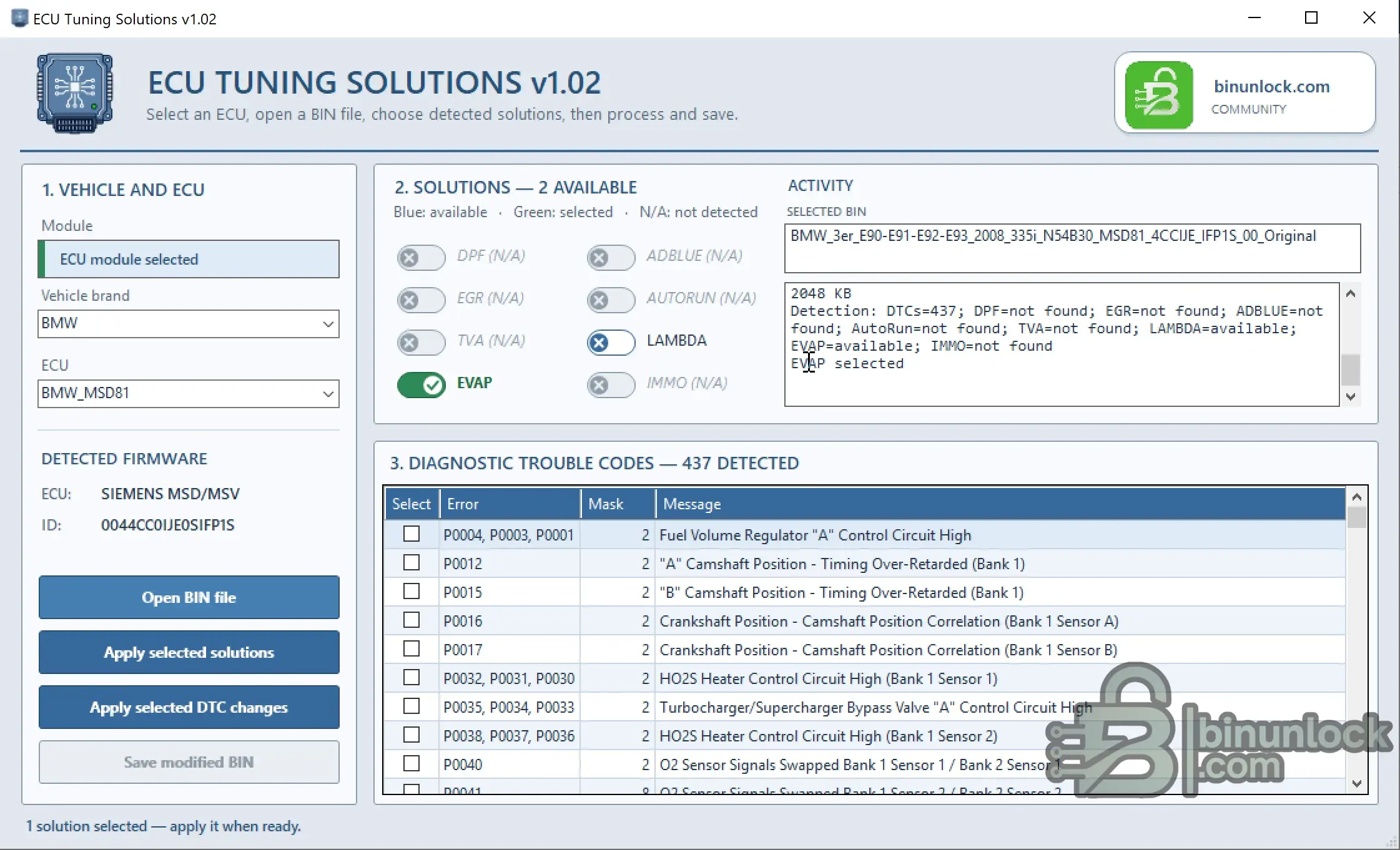Click the activity log scroll up arrow
1400x850 pixels.
[1351, 294]
